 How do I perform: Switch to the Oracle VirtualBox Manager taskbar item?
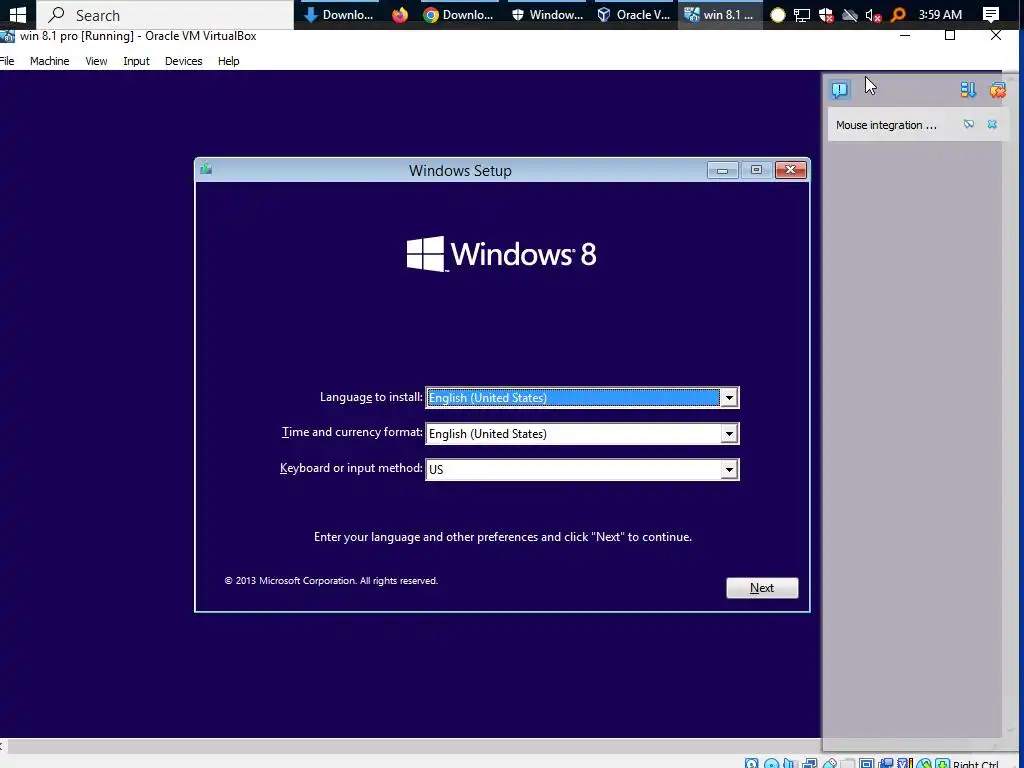click(x=633, y=14)
